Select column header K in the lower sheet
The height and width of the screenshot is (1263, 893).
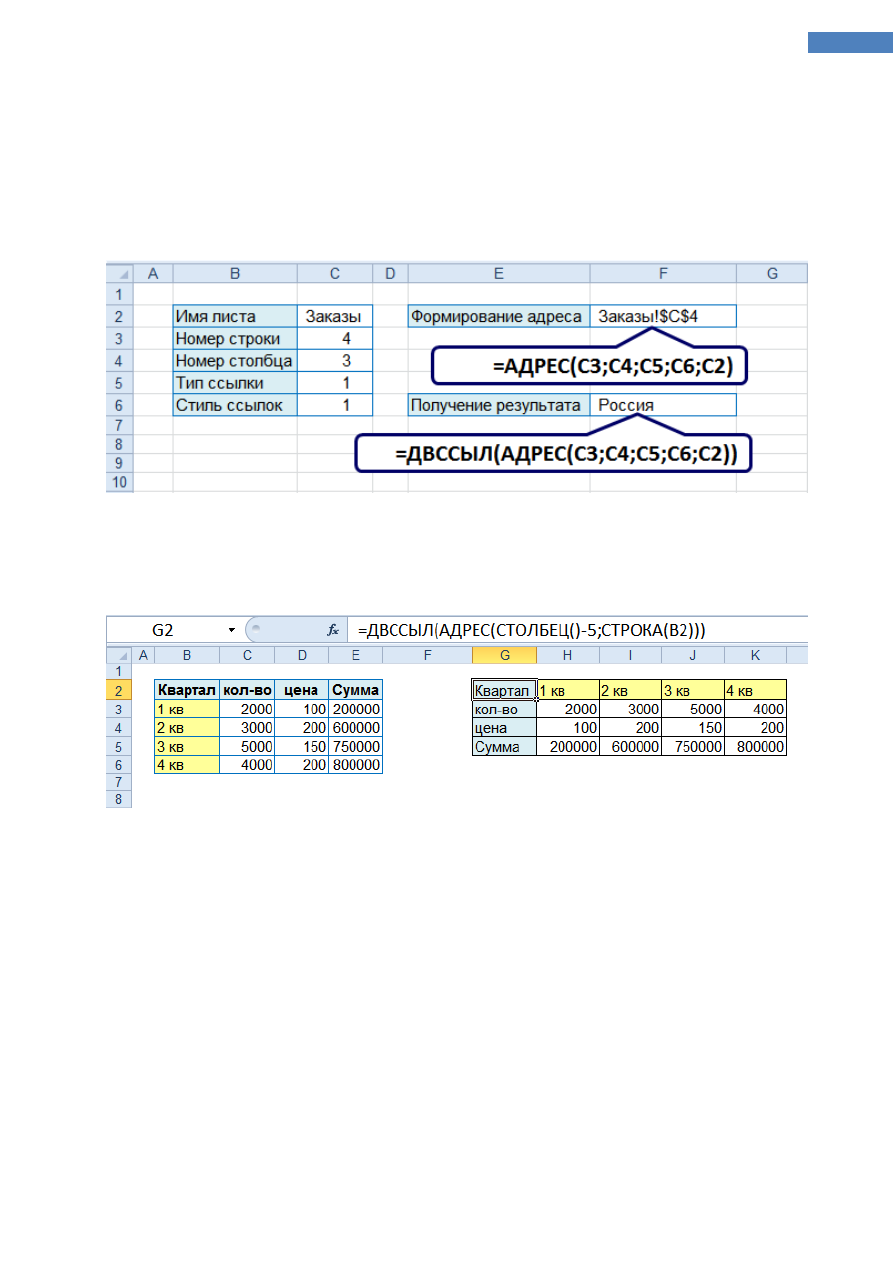(x=754, y=655)
